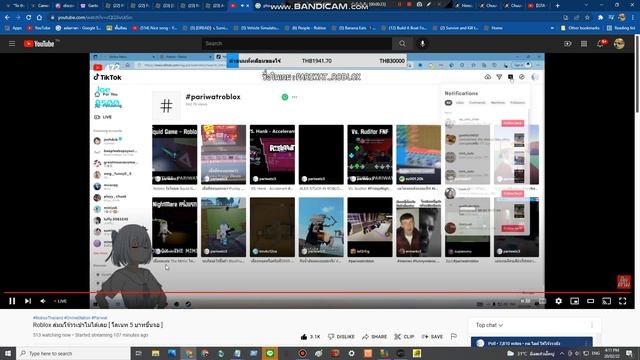Image resolution: width=640 pixels, height=360 pixels.
Task: Open LINE app on the taskbar
Action: 270,353
